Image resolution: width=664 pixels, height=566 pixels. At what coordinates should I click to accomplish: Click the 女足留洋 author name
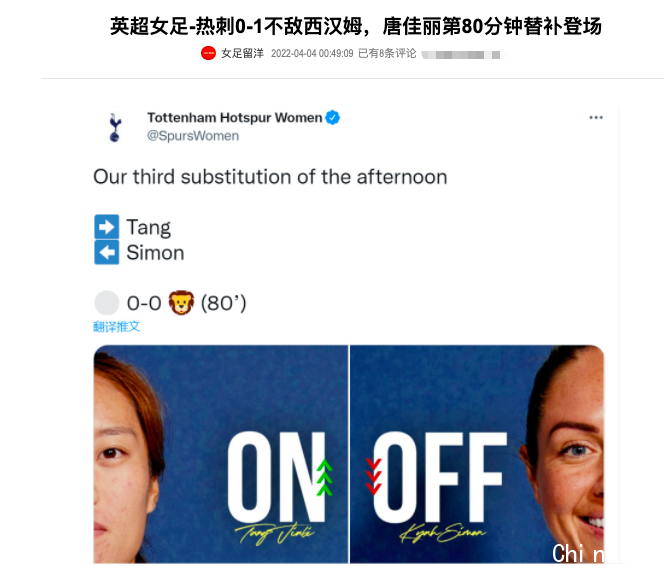(x=242, y=53)
